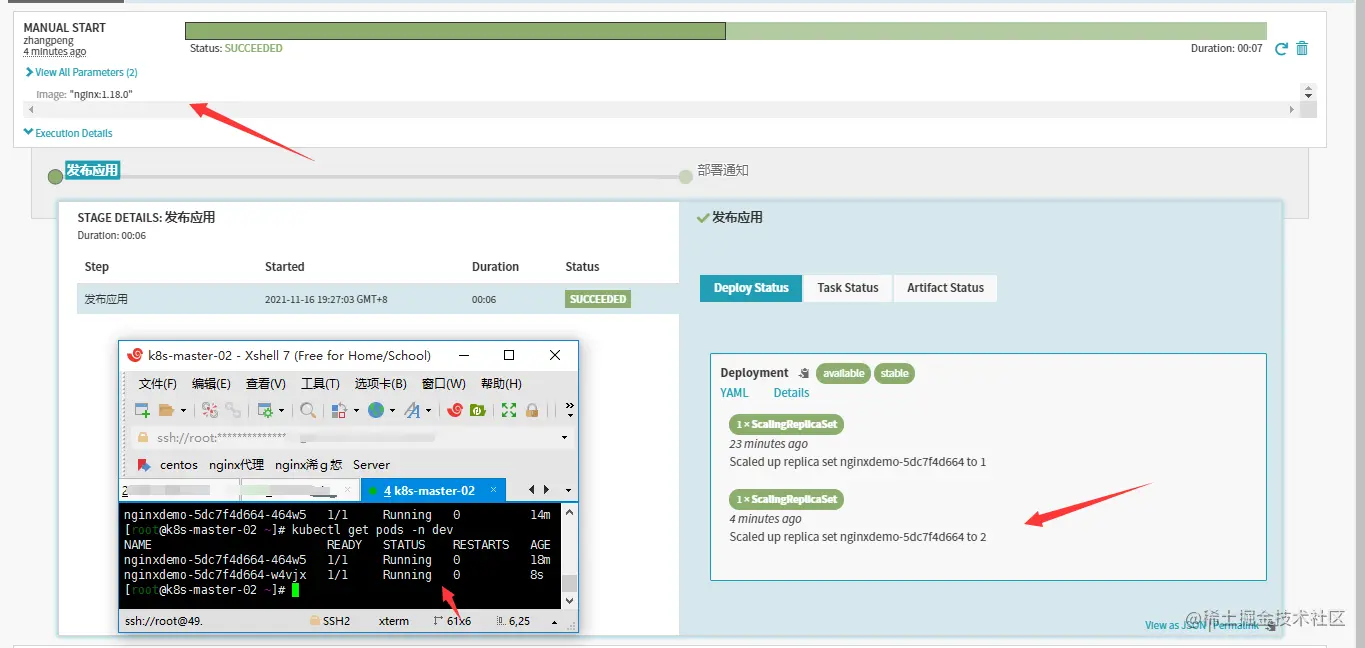Launch the red swirl Xmanager icon in the Xshell toolbar
This screenshot has width=1365, height=648.
click(455, 410)
